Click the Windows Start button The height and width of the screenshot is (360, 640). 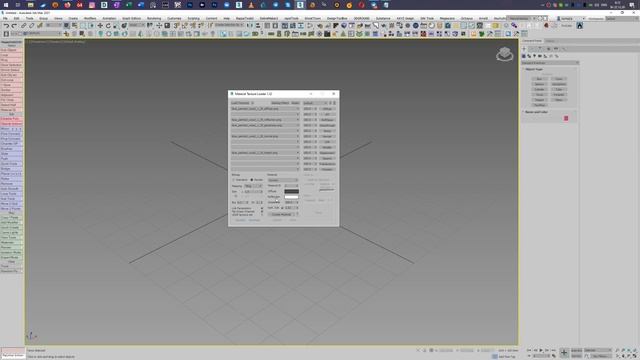click(6, 5)
